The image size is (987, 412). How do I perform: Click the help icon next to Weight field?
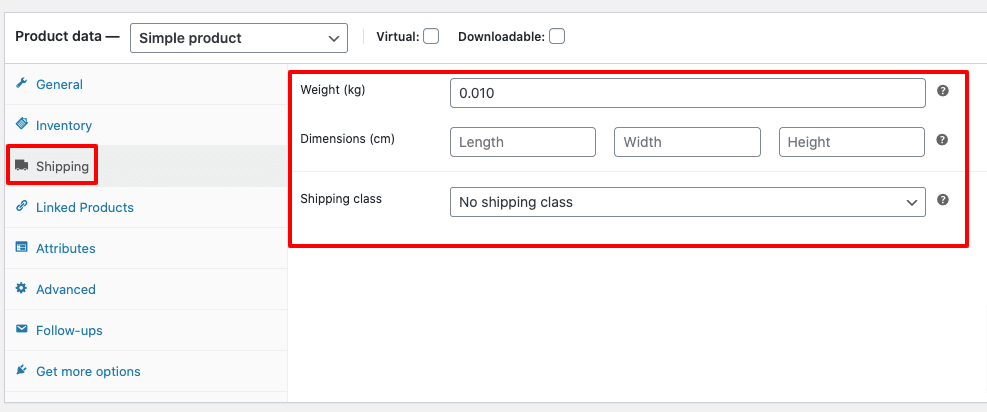tap(942, 91)
